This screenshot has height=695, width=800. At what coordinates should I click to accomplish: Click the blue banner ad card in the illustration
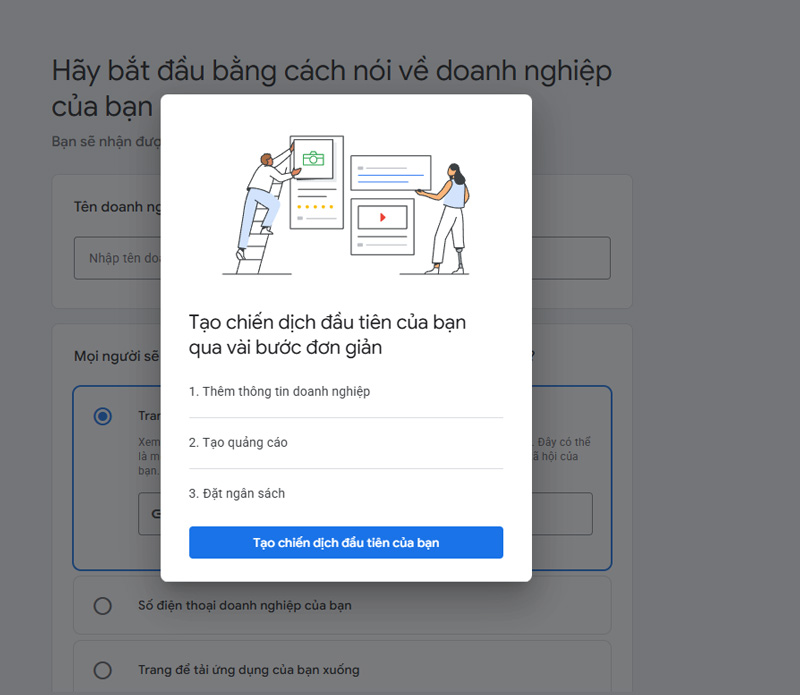(x=390, y=173)
